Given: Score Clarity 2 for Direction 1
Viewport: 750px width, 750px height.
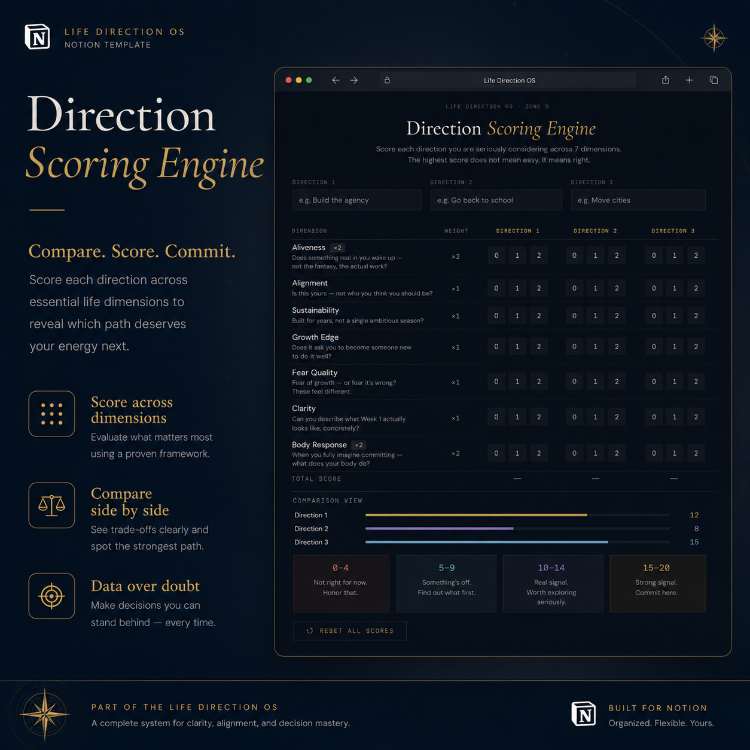Looking at the screenshot, I should [x=539, y=417].
